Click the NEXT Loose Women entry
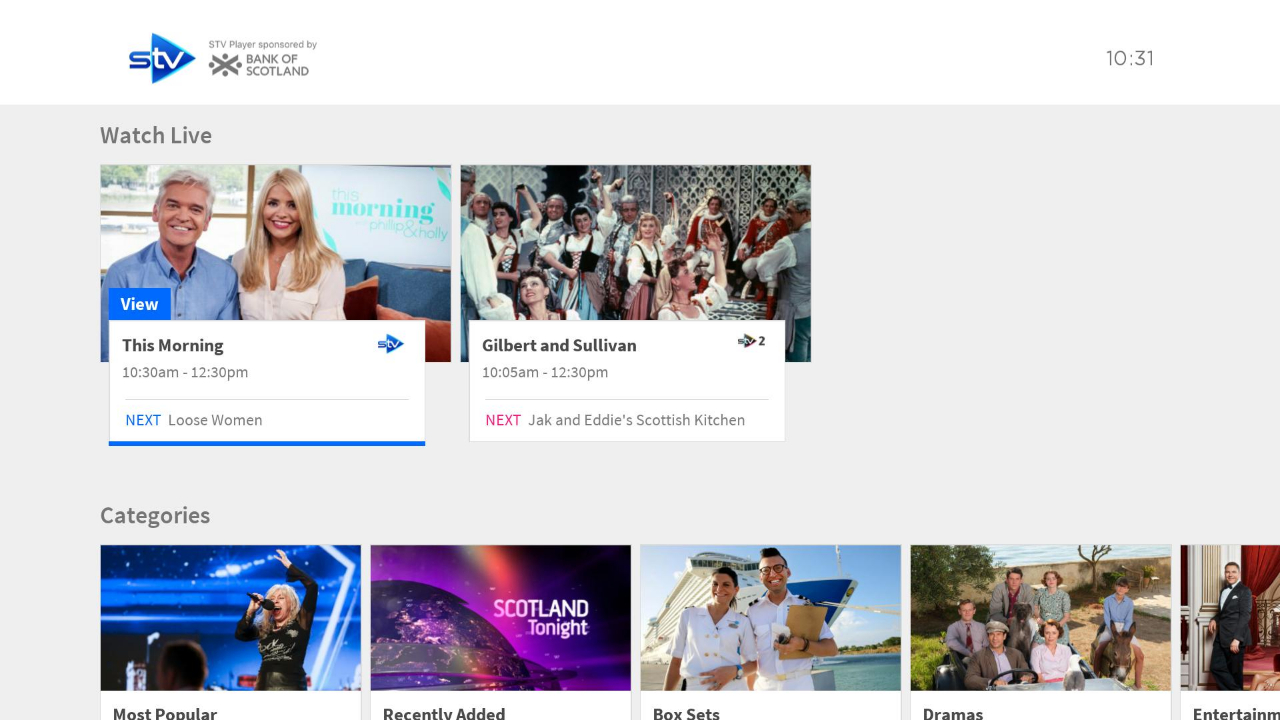Screen dimensions: 1280x720 [193, 420]
